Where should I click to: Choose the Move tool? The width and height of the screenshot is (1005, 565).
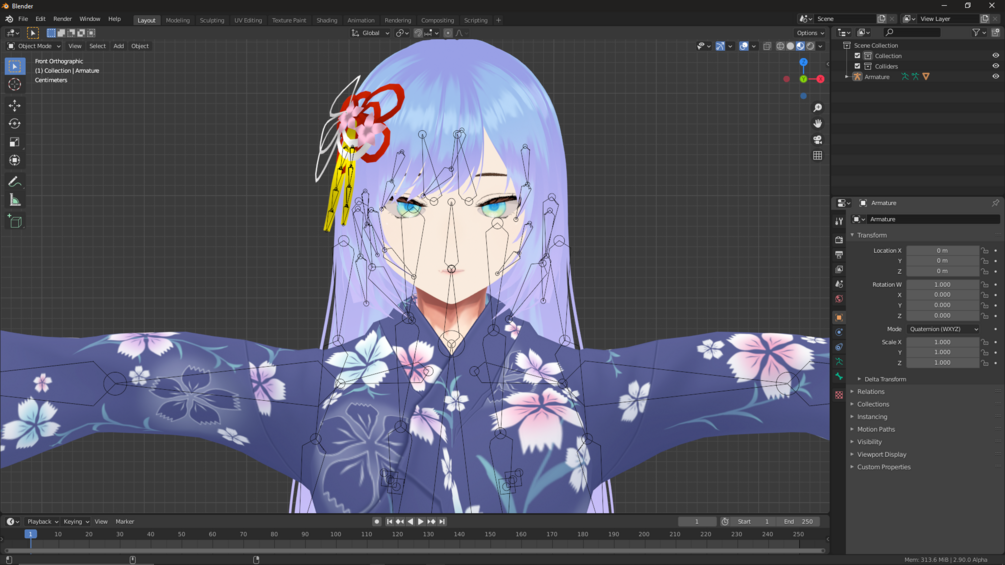(15, 105)
